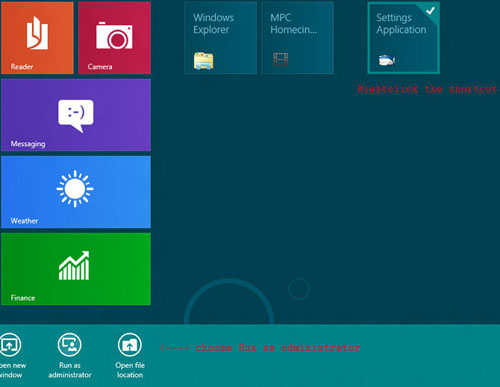
Task: Open the Weather tile
Action: pyautogui.click(x=76, y=192)
